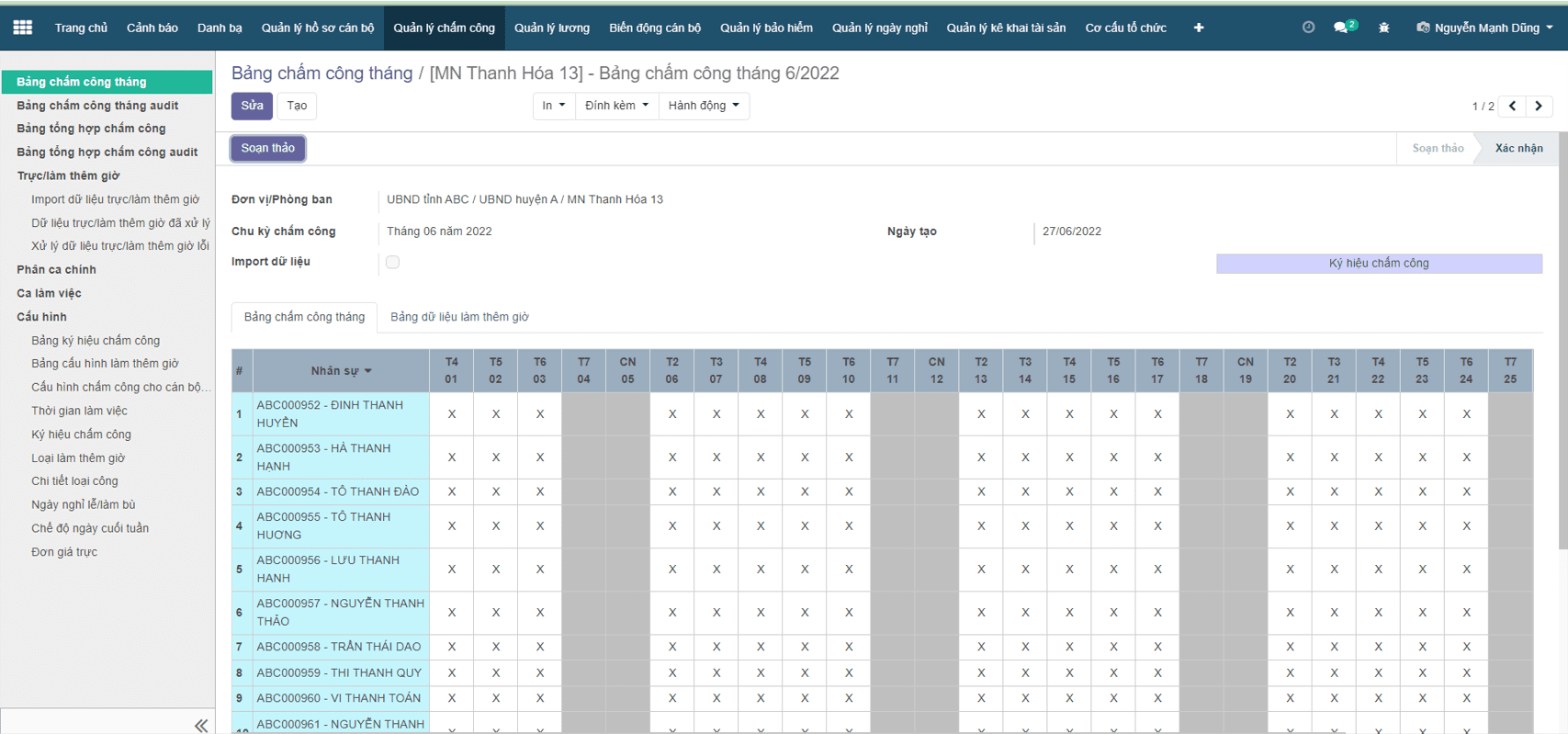Click the plus icon in top navbar
The image size is (1568, 734).
tap(1199, 28)
